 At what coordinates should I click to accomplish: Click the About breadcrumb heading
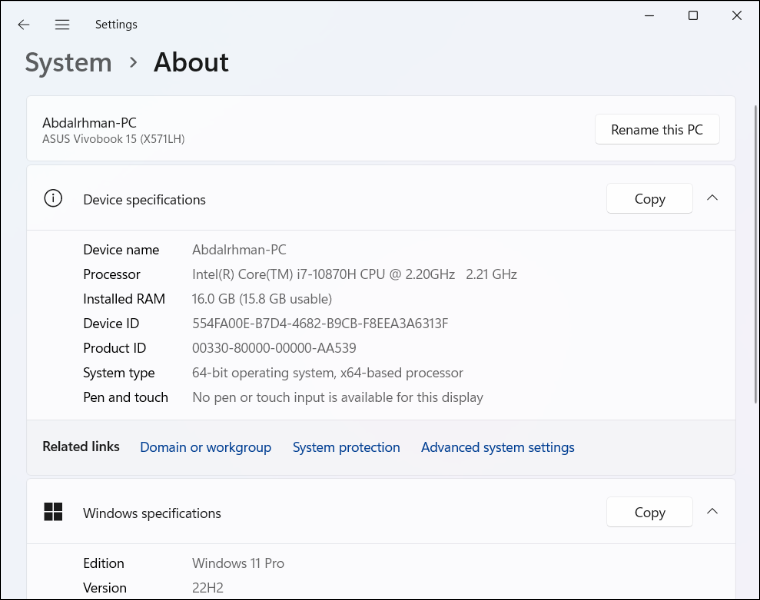click(191, 62)
